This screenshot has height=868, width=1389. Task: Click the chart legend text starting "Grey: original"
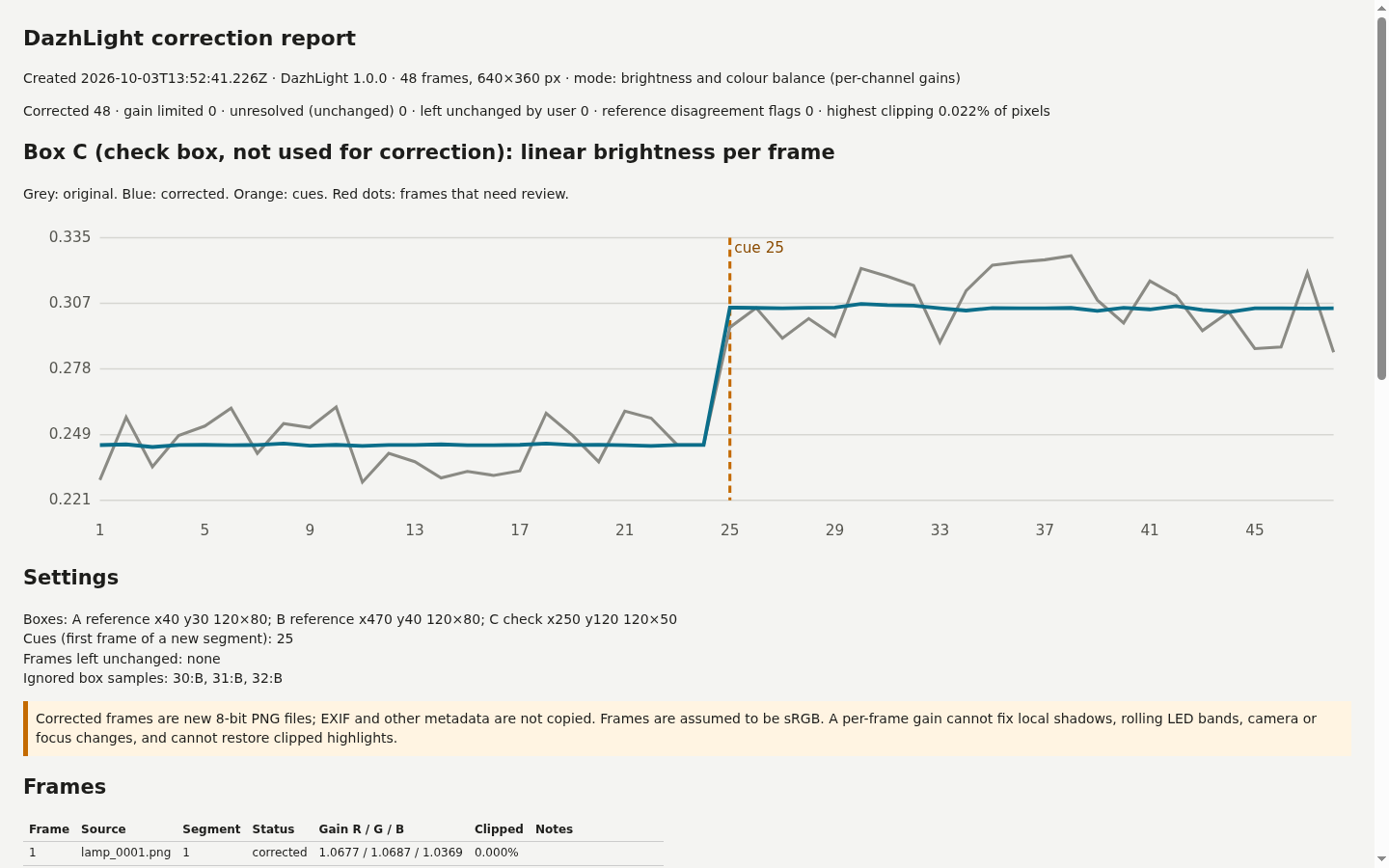coord(296,194)
